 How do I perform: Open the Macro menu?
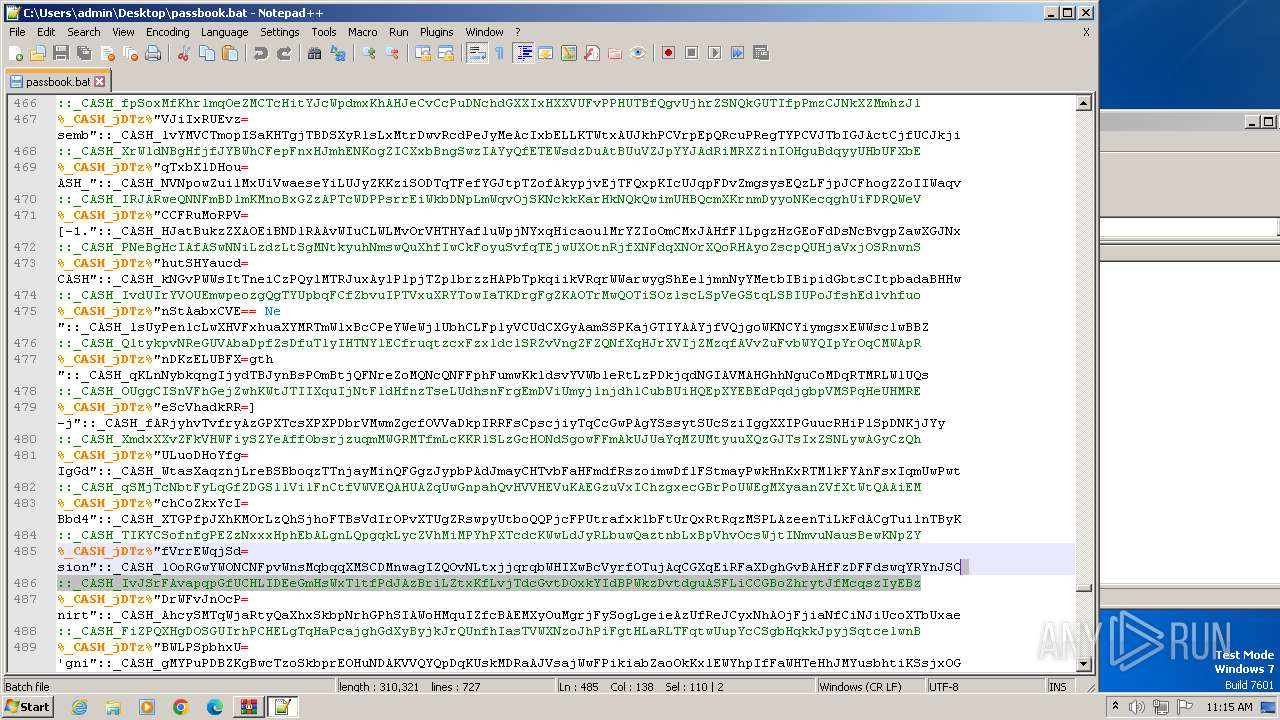click(x=363, y=32)
